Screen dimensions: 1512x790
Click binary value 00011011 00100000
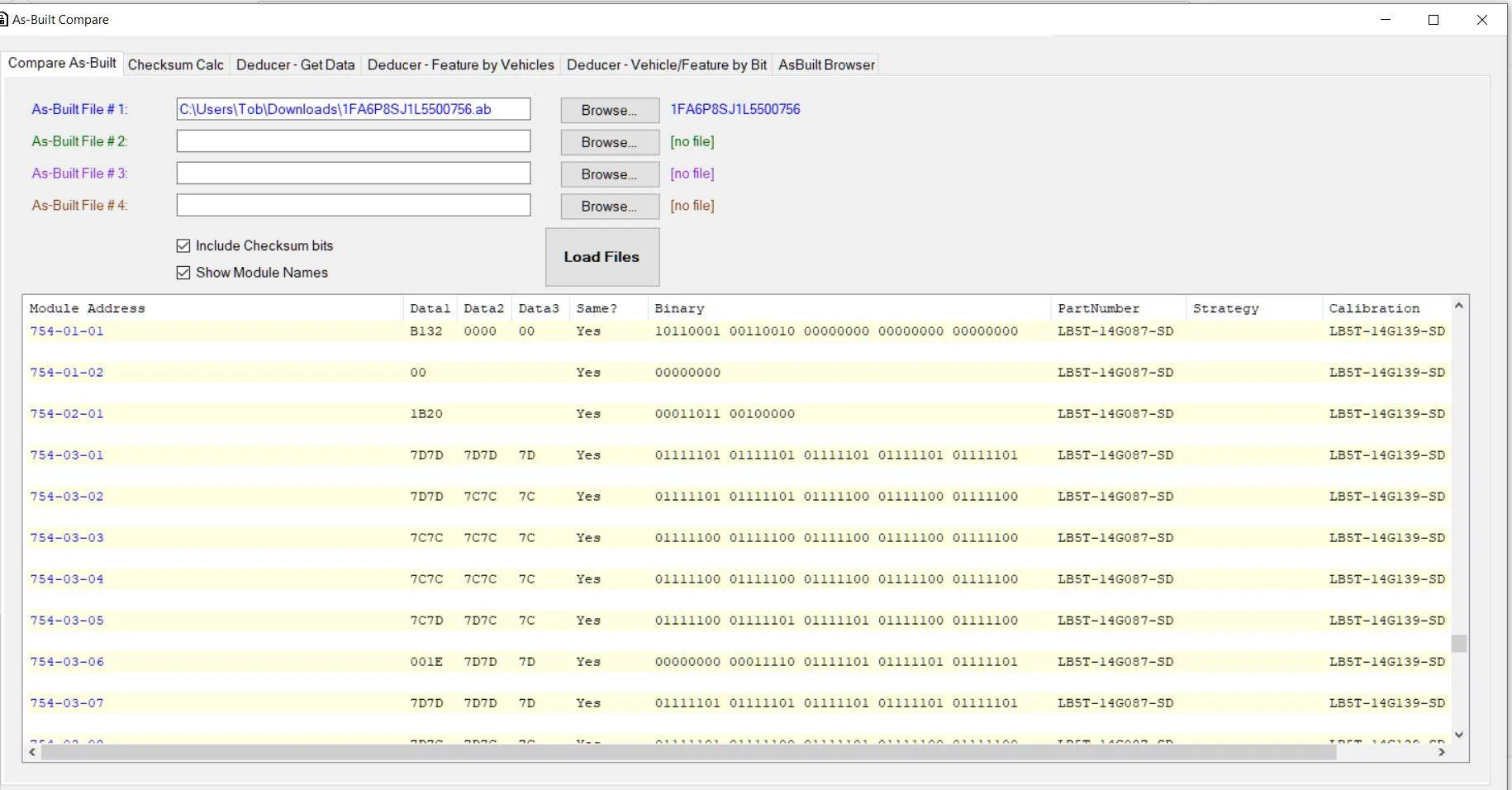pos(725,414)
